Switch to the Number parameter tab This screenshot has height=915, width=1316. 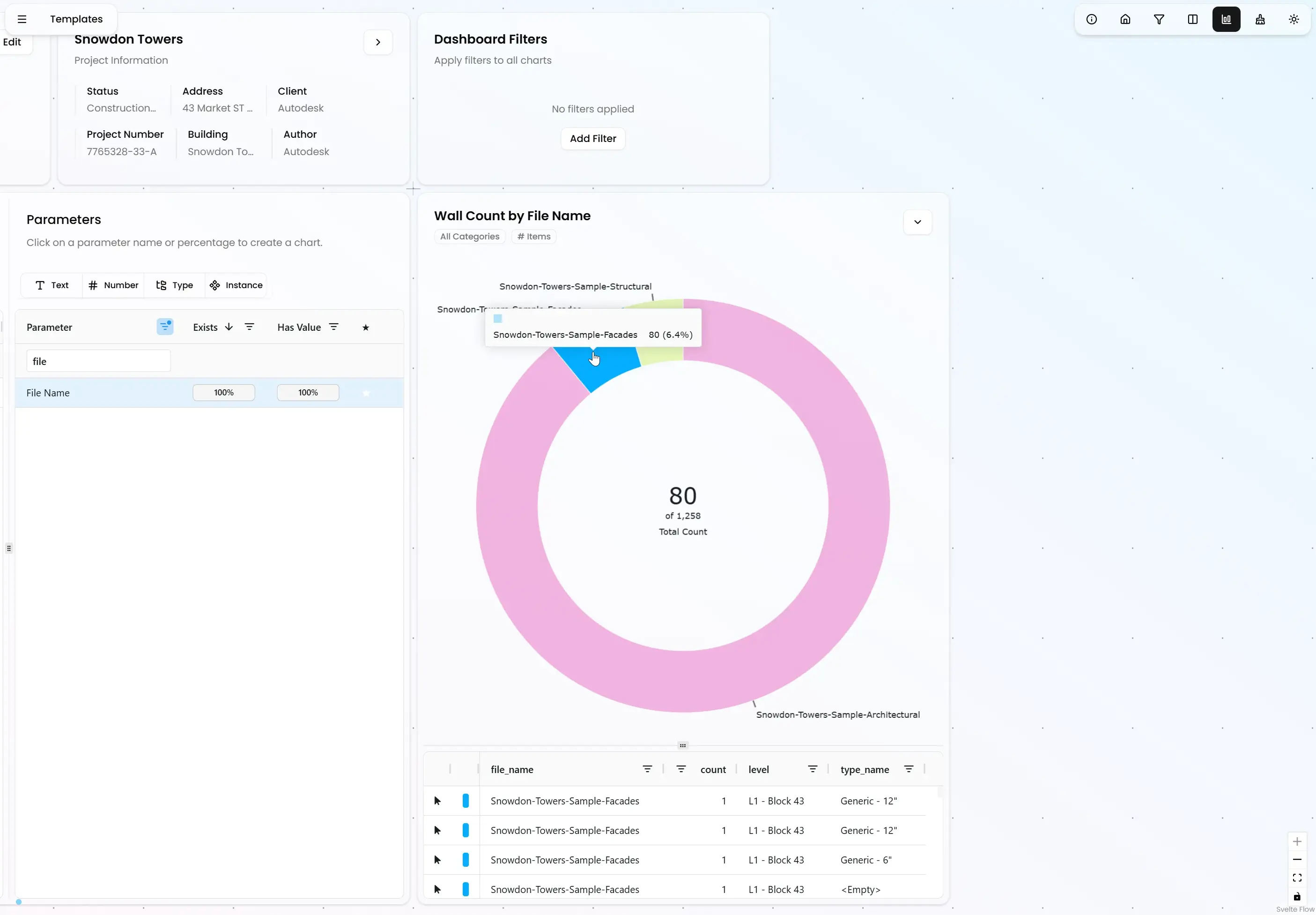[113, 285]
